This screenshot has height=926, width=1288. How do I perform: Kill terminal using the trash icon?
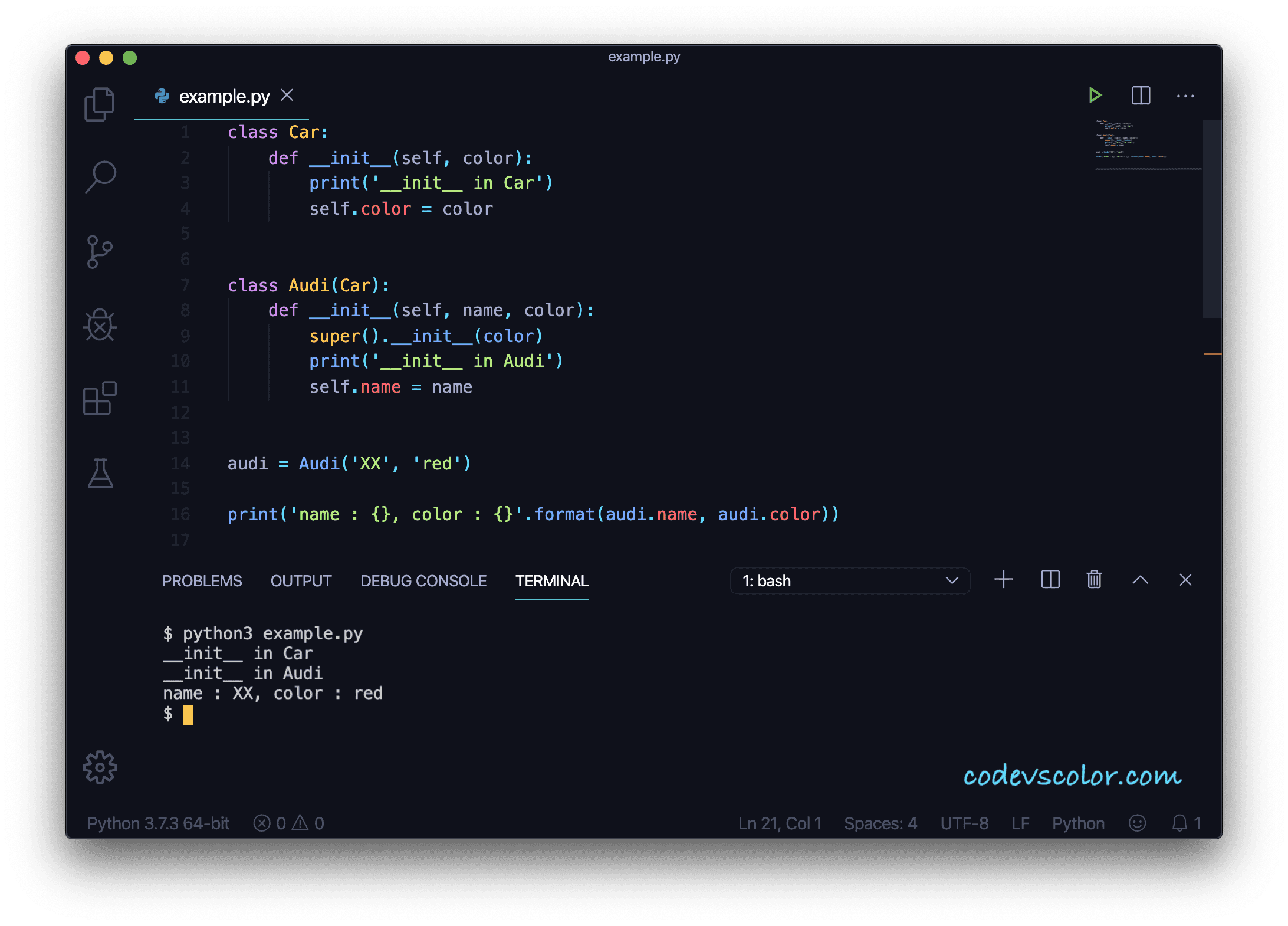coord(1094,580)
